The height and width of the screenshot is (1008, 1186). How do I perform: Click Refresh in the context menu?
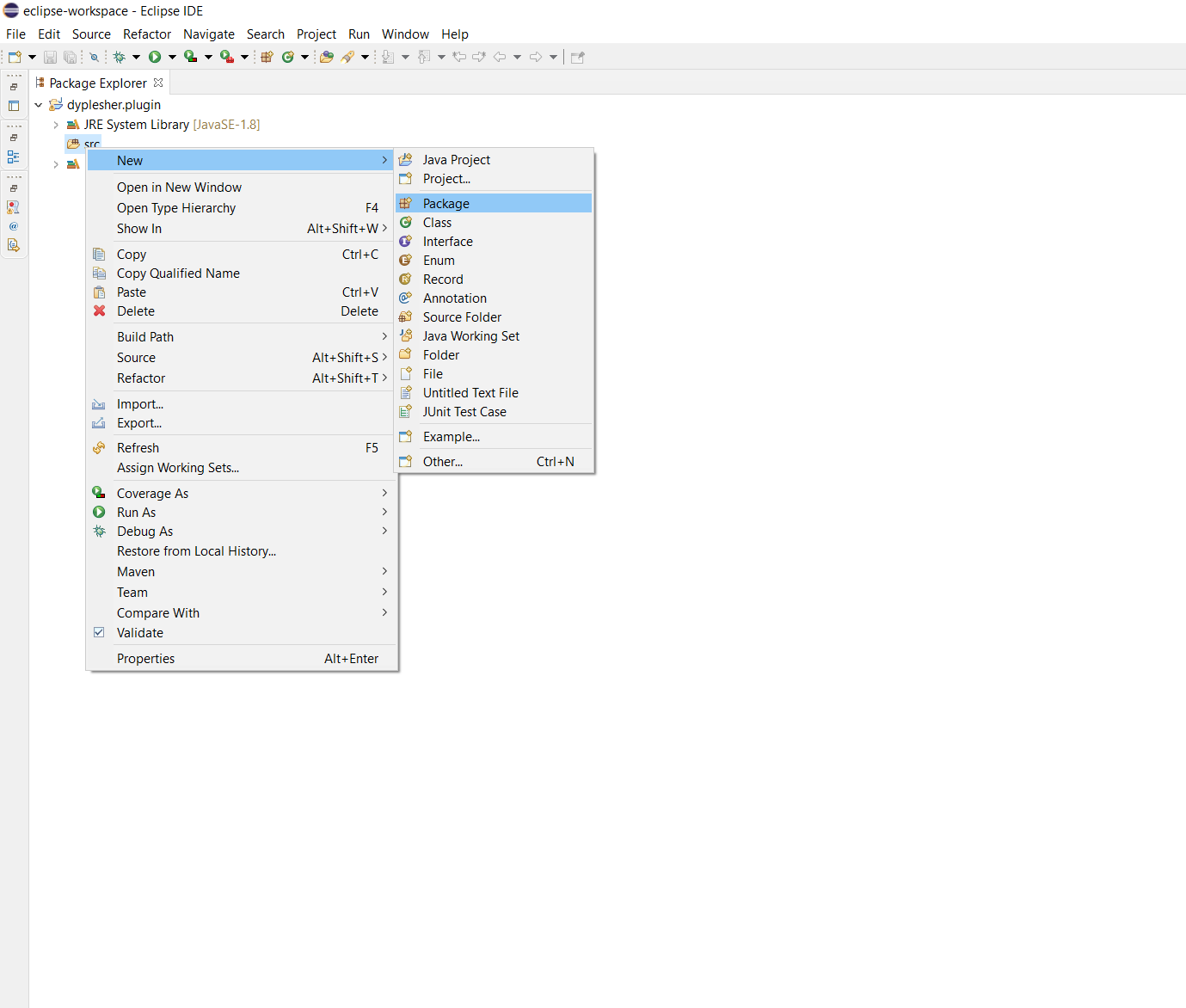242,448
